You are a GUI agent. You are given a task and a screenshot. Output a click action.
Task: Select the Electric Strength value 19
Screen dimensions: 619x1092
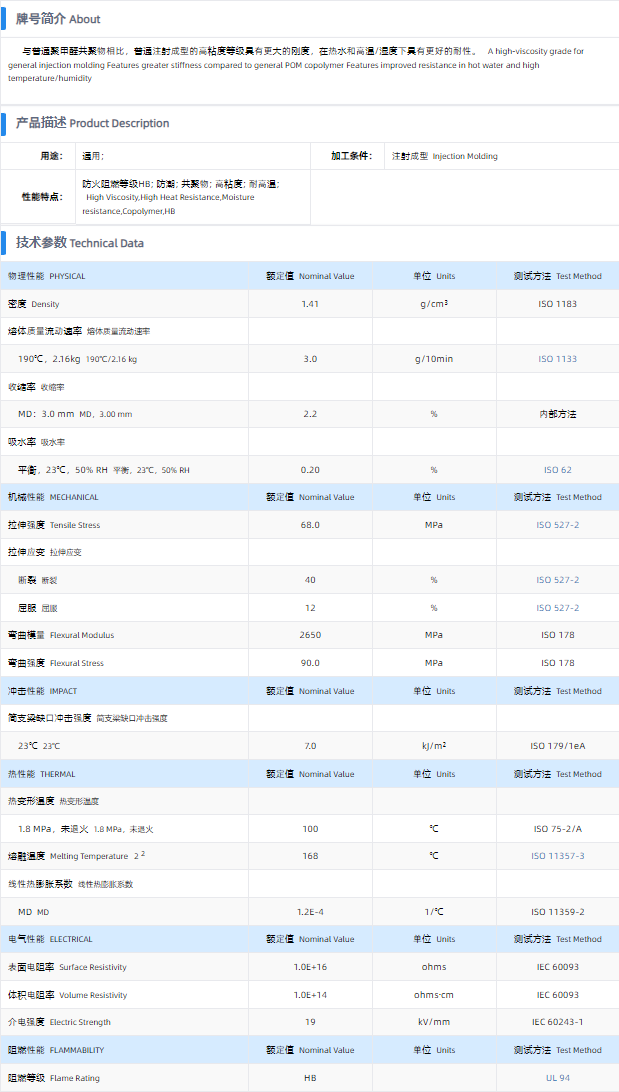(x=310, y=1022)
